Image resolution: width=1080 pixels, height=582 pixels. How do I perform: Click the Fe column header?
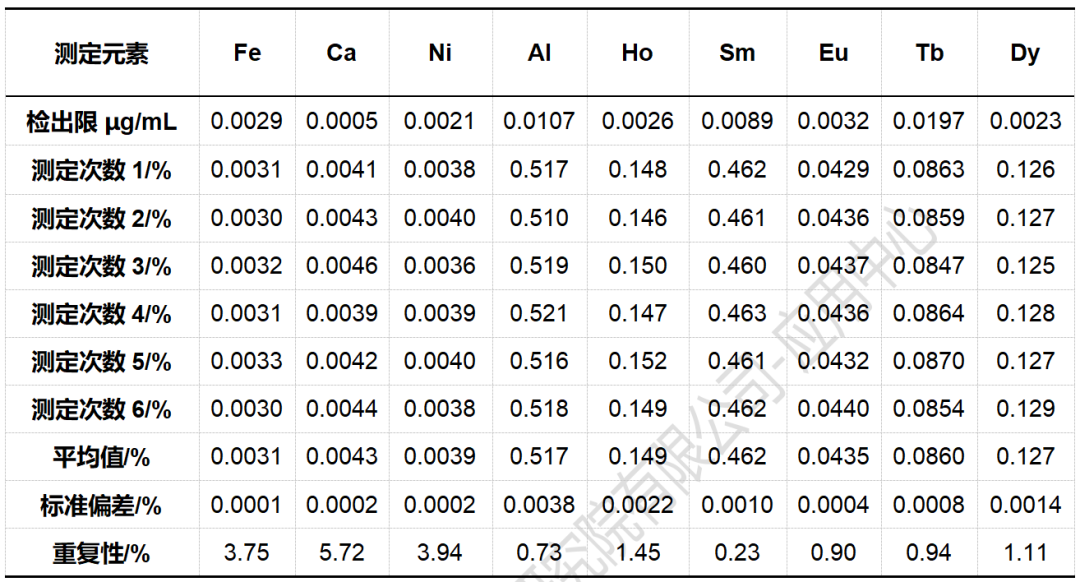tap(247, 53)
